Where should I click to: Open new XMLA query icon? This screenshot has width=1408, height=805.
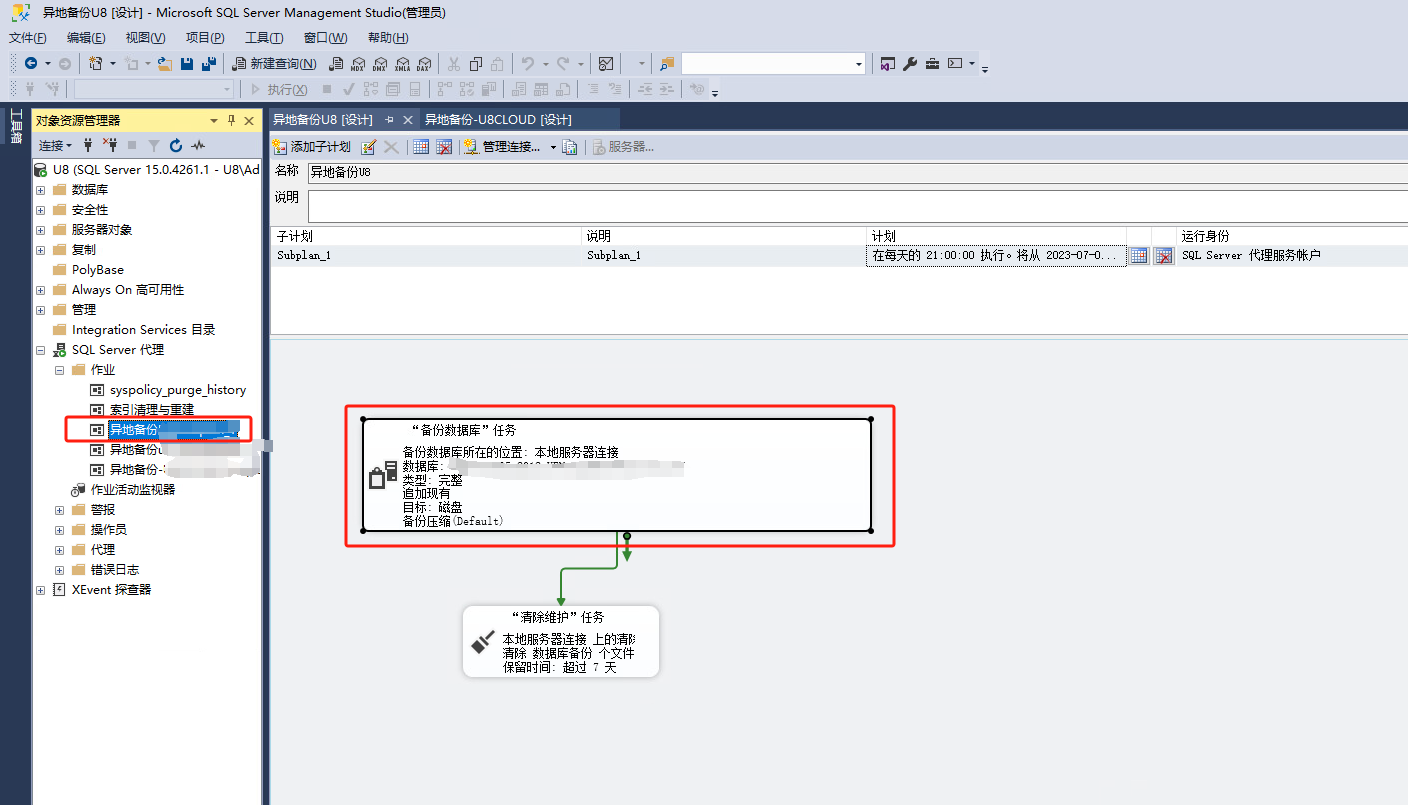pos(402,64)
